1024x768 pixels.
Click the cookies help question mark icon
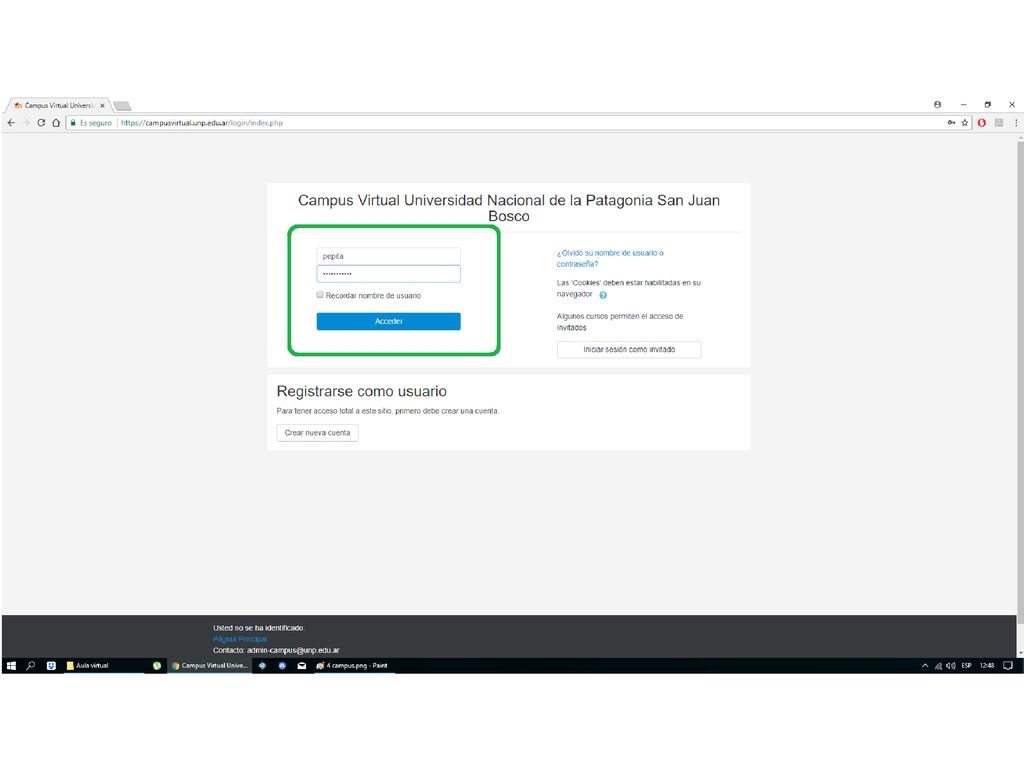[603, 295]
